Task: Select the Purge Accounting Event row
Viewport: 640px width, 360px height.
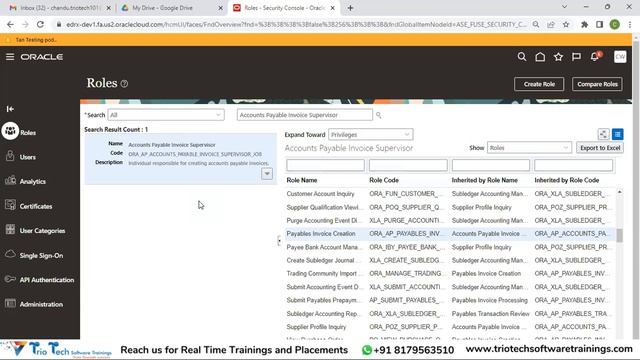Action: [450, 221]
